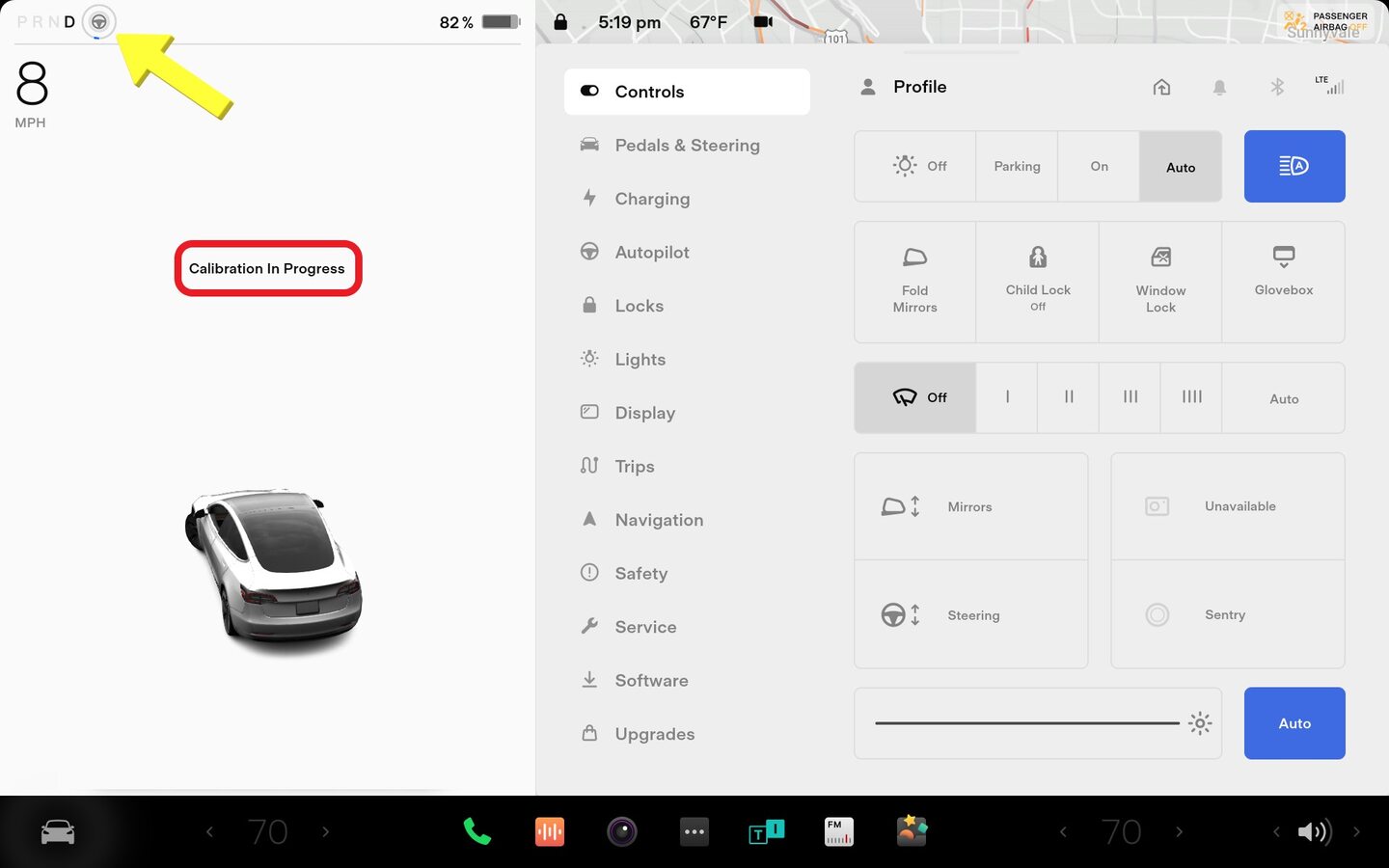This screenshot has width=1389, height=868.
Task: Turn headlights Off
Action: 915,166
